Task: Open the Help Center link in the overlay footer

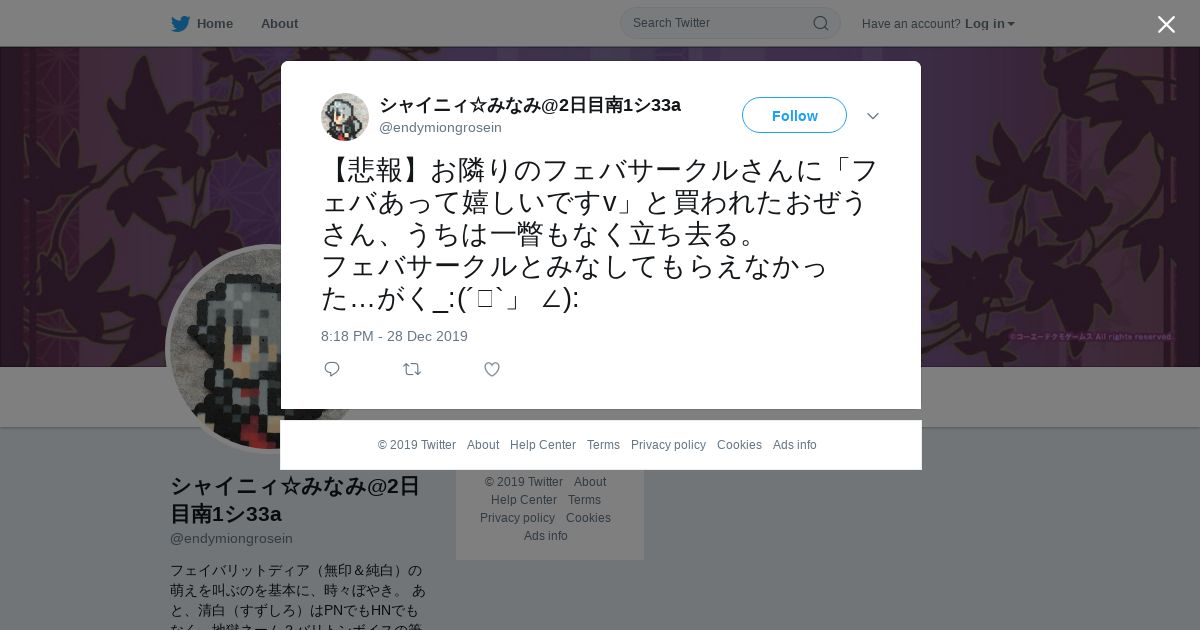Action: (x=543, y=445)
